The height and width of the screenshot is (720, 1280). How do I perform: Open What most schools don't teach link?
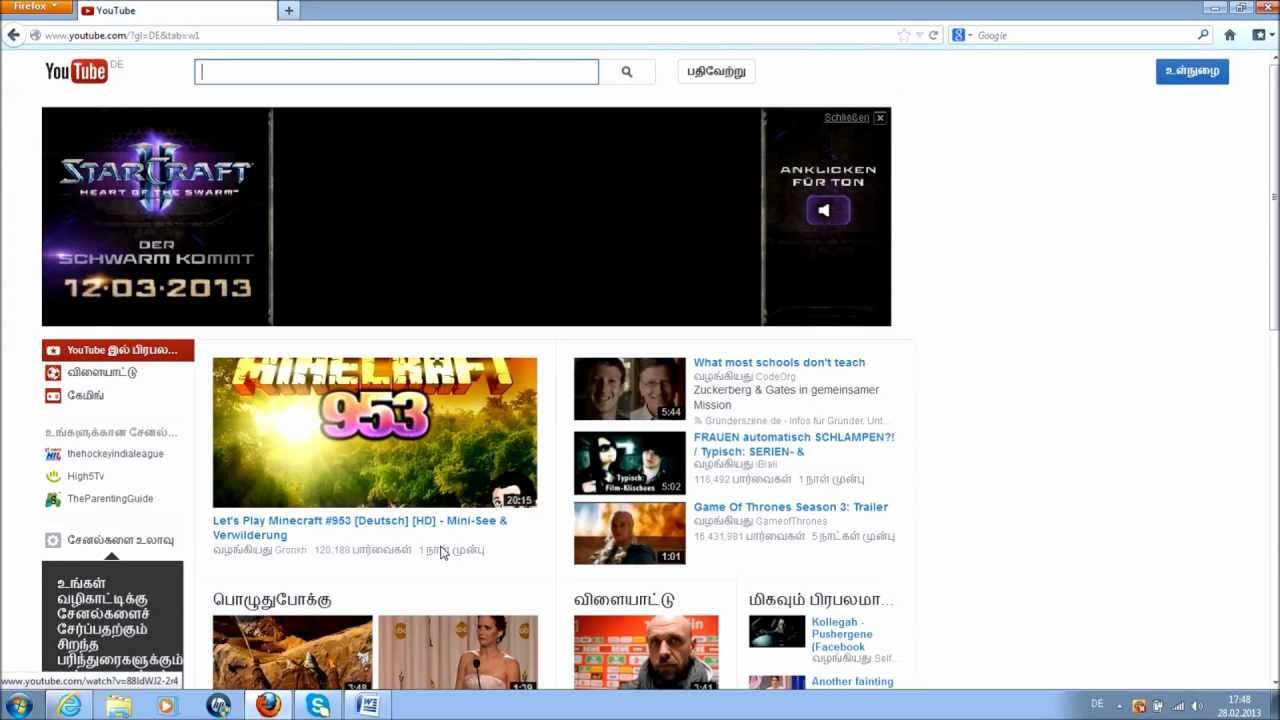[x=779, y=363]
